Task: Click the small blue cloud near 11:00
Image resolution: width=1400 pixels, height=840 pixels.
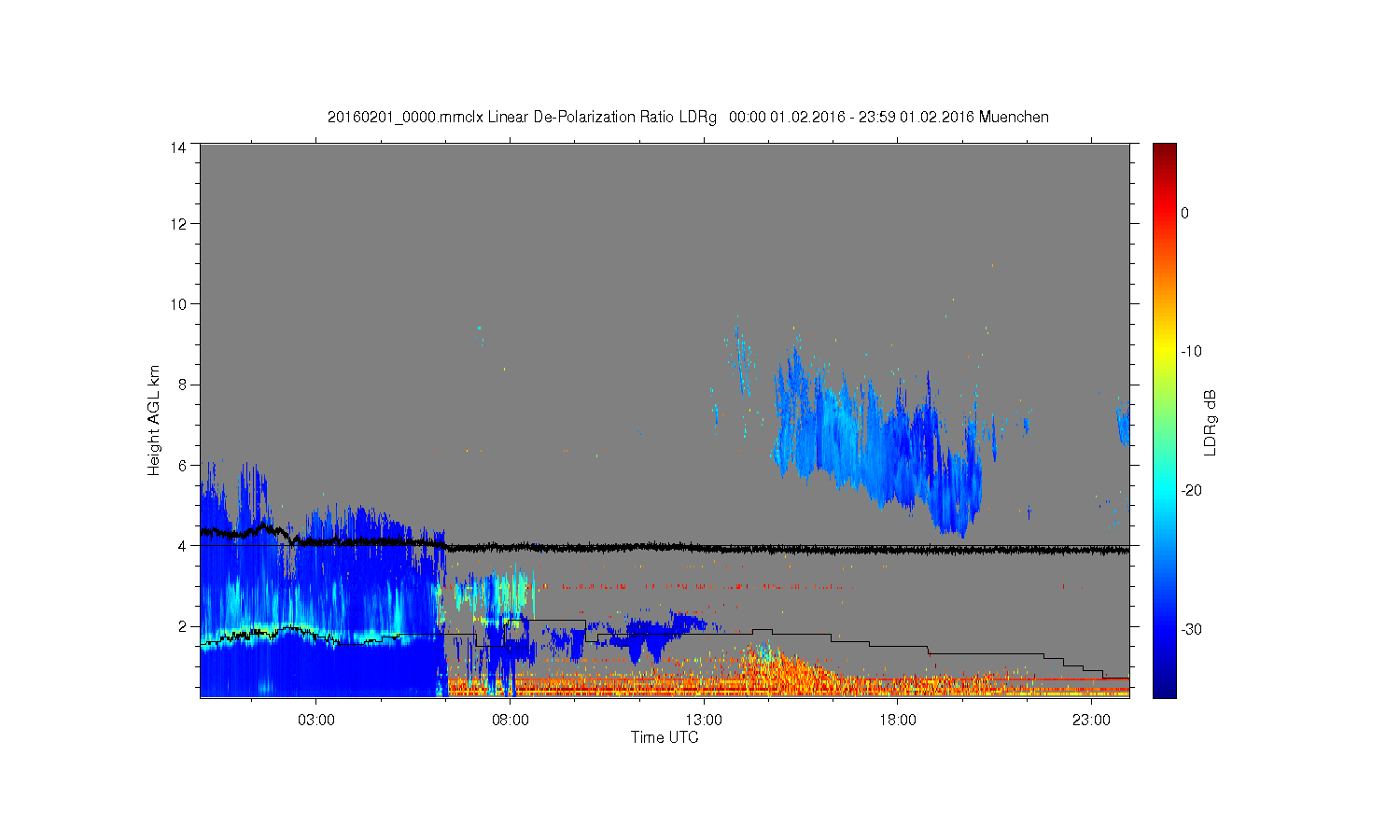Action: [646, 637]
